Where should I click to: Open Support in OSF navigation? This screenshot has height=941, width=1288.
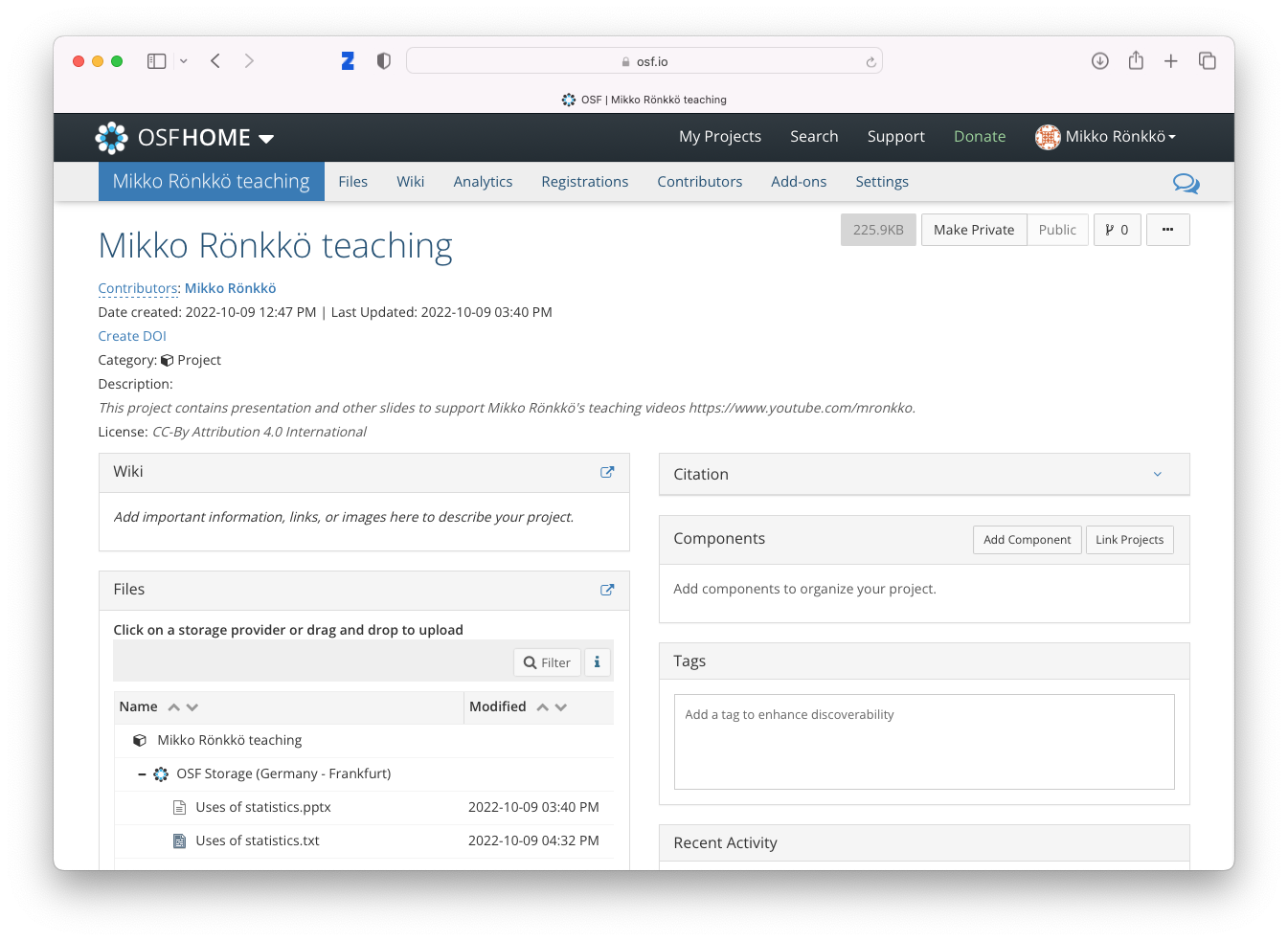tap(896, 137)
